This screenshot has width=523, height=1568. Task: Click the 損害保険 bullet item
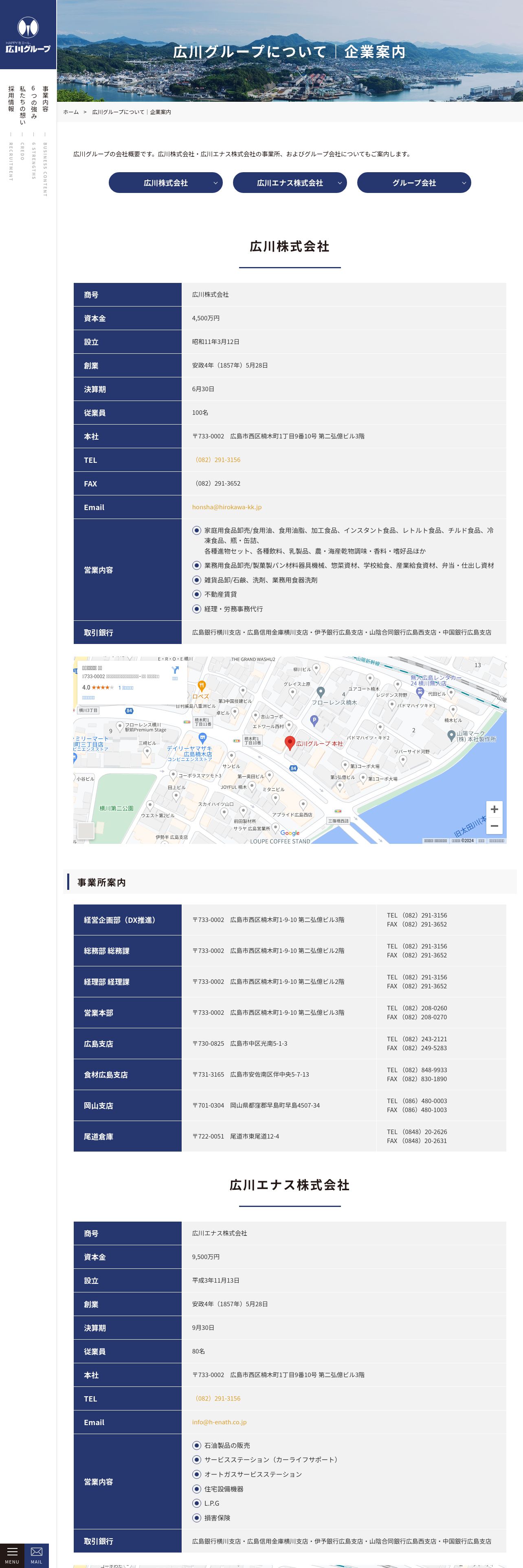pos(211,1518)
